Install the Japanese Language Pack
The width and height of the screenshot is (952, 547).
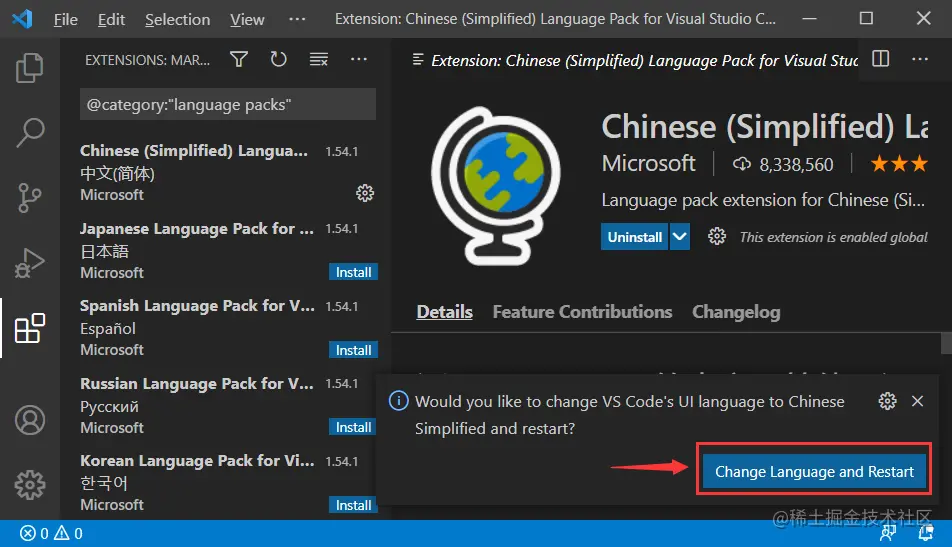point(353,272)
